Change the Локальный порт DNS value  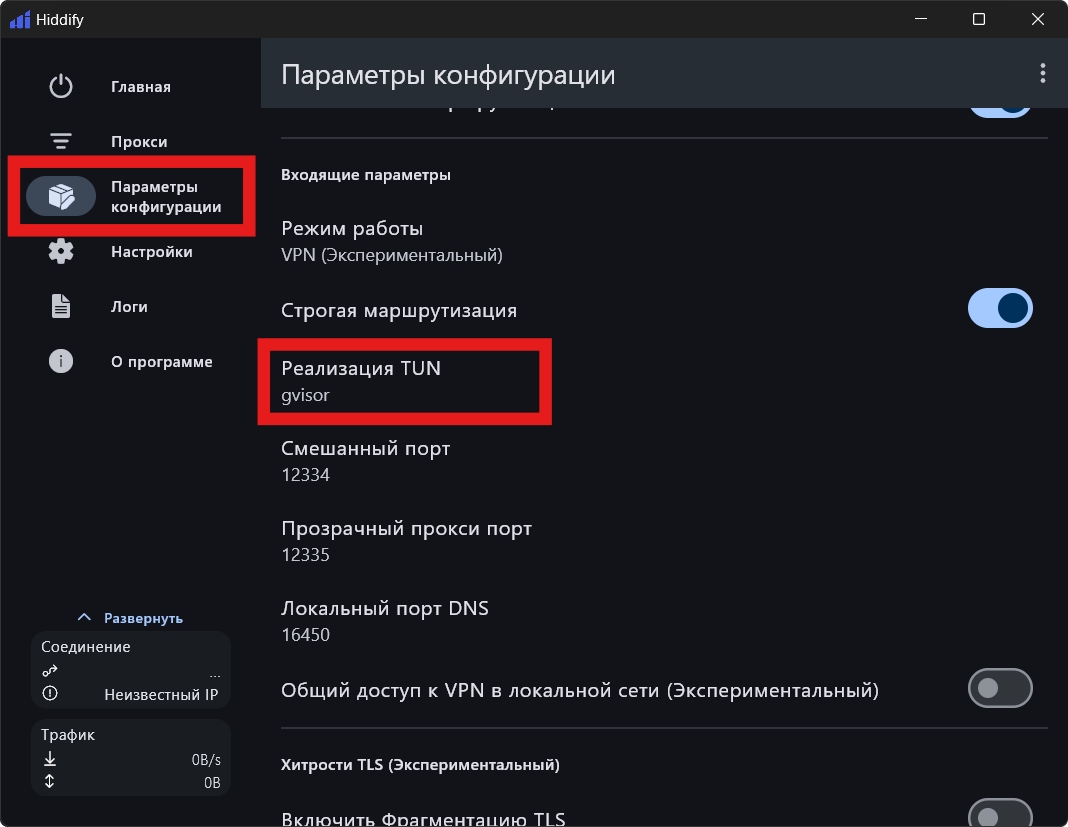384,621
